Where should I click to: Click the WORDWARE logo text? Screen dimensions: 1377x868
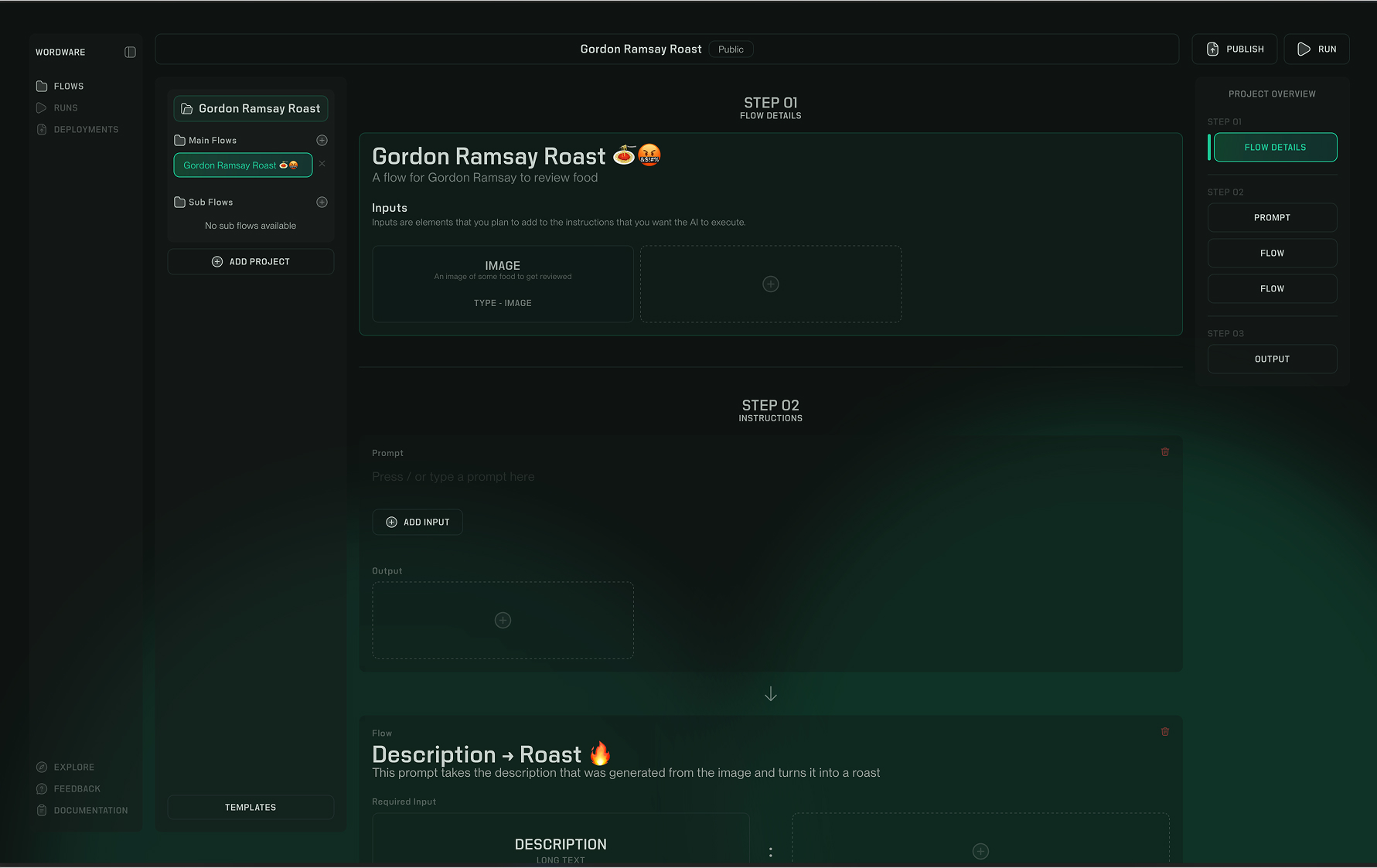pos(60,52)
